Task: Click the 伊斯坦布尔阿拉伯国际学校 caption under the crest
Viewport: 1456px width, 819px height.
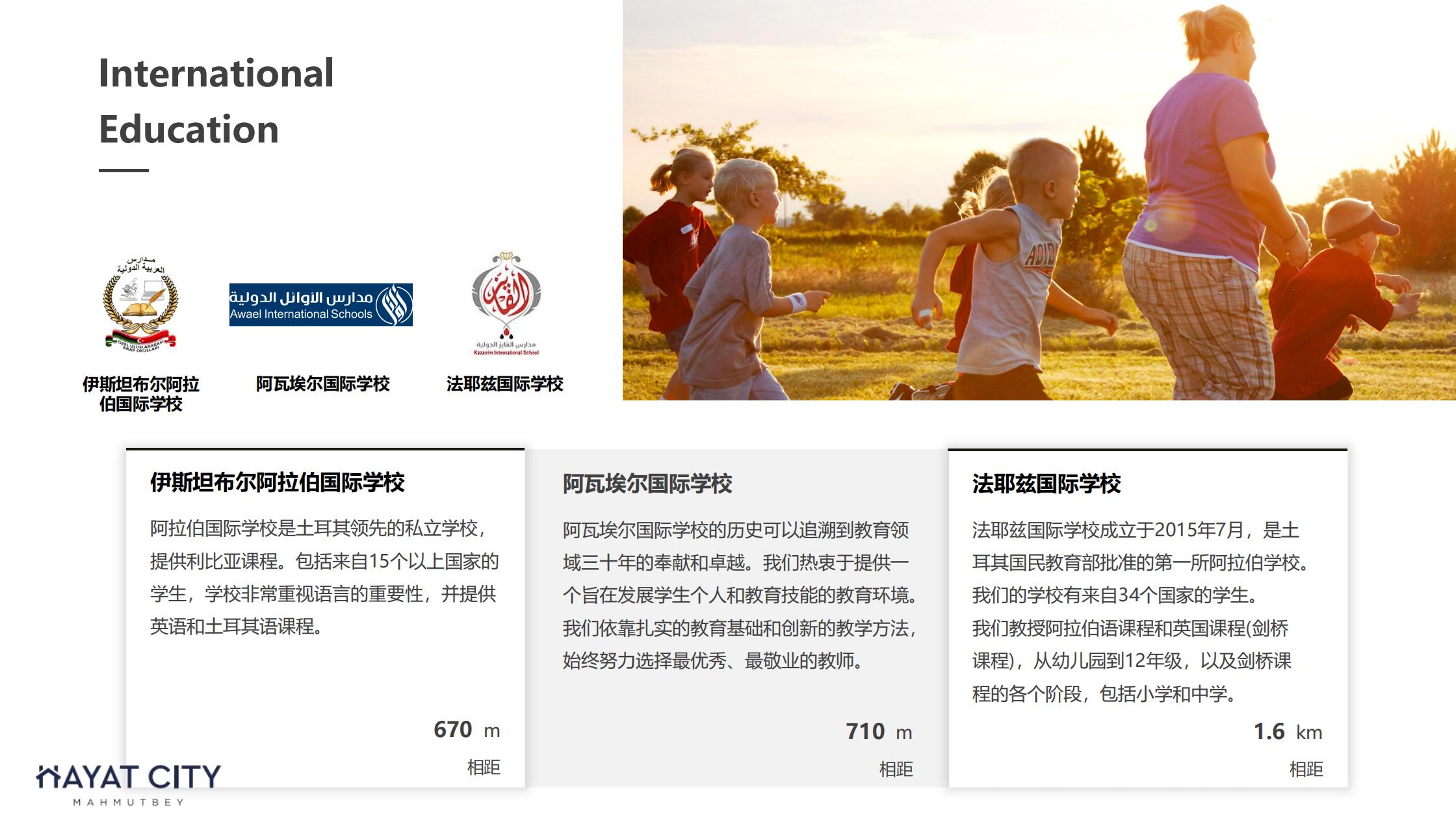Action: click(141, 394)
